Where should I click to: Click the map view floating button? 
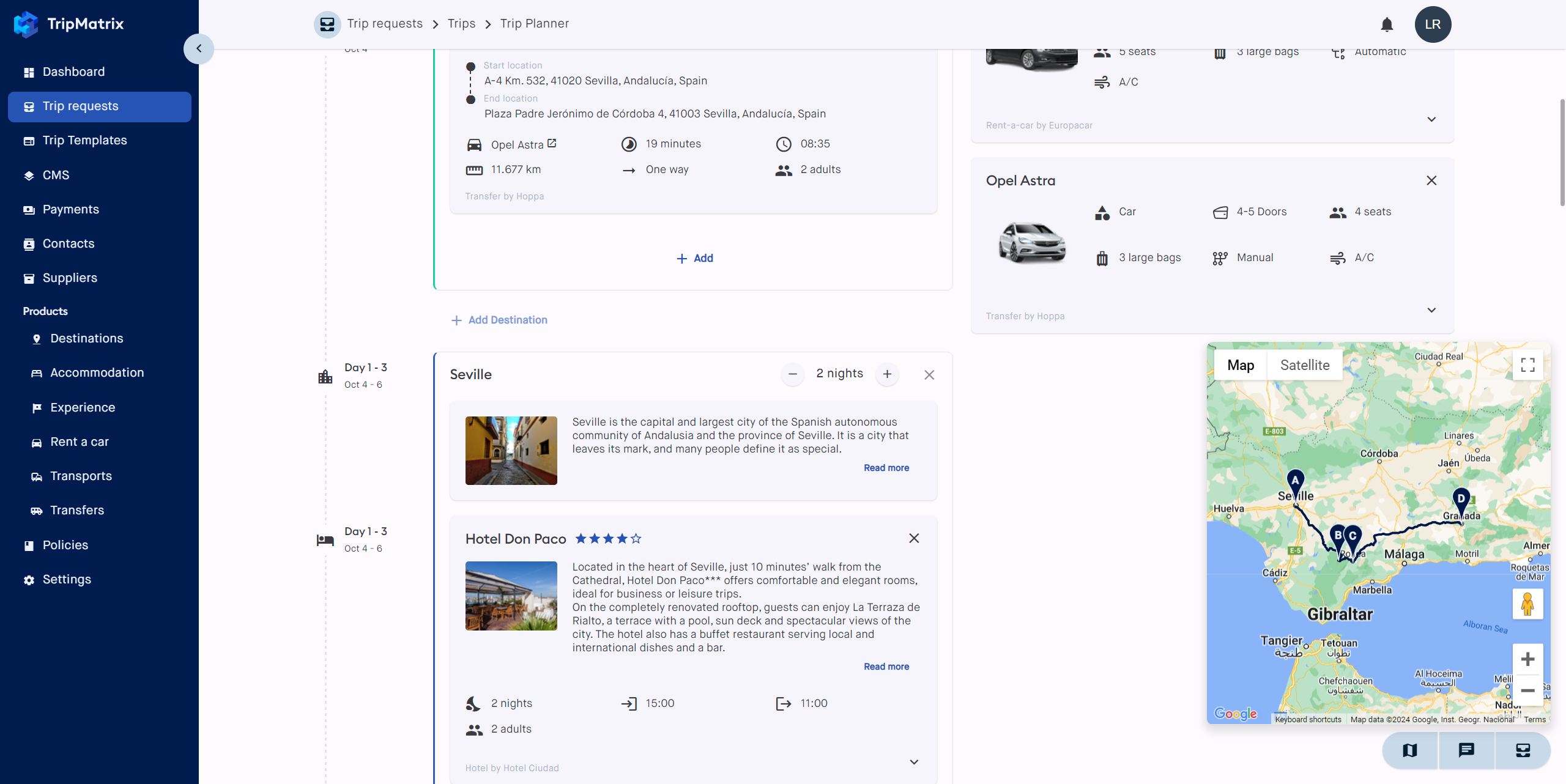pyautogui.click(x=1410, y=750)
